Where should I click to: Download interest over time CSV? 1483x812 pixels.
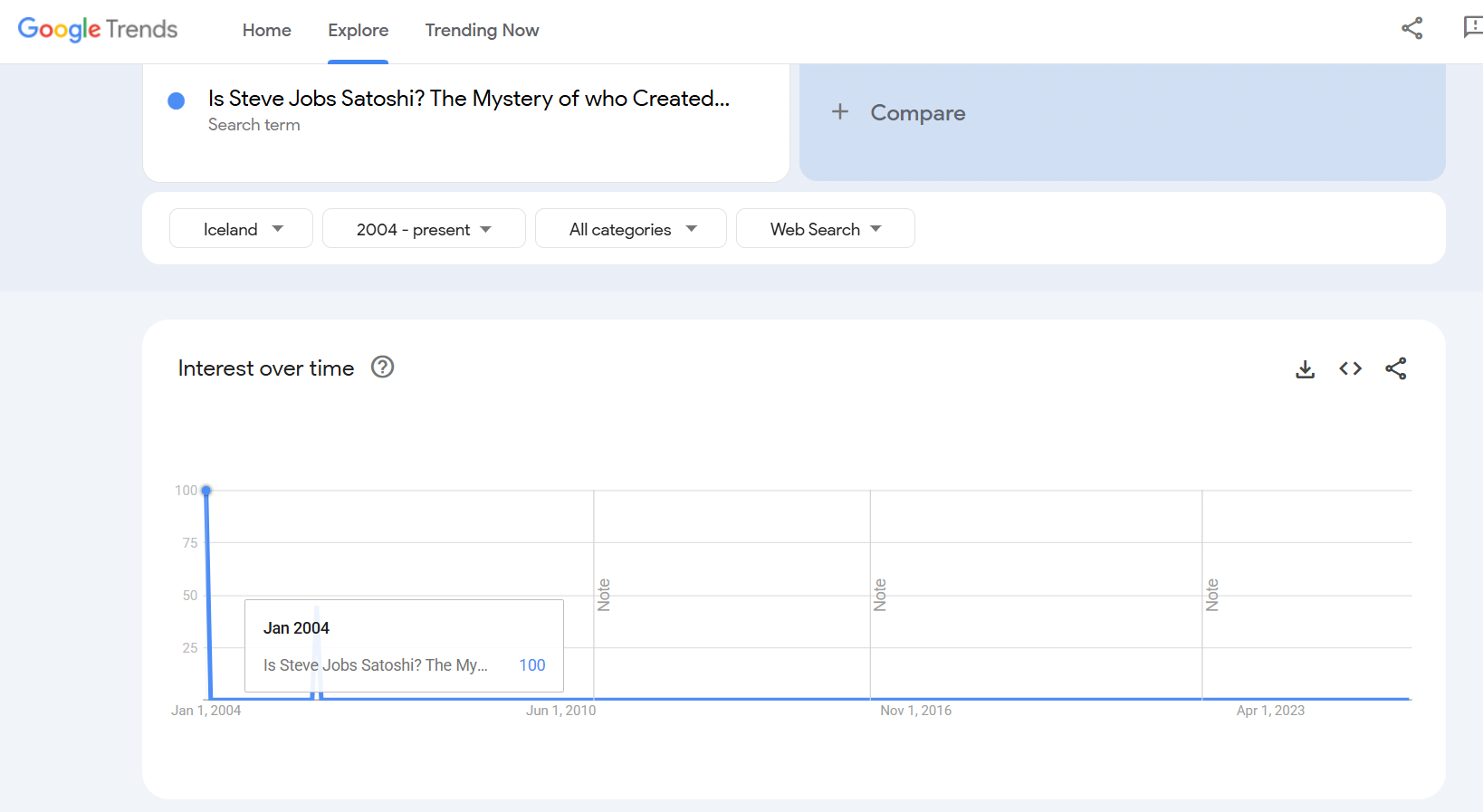tap(1305, 368)
